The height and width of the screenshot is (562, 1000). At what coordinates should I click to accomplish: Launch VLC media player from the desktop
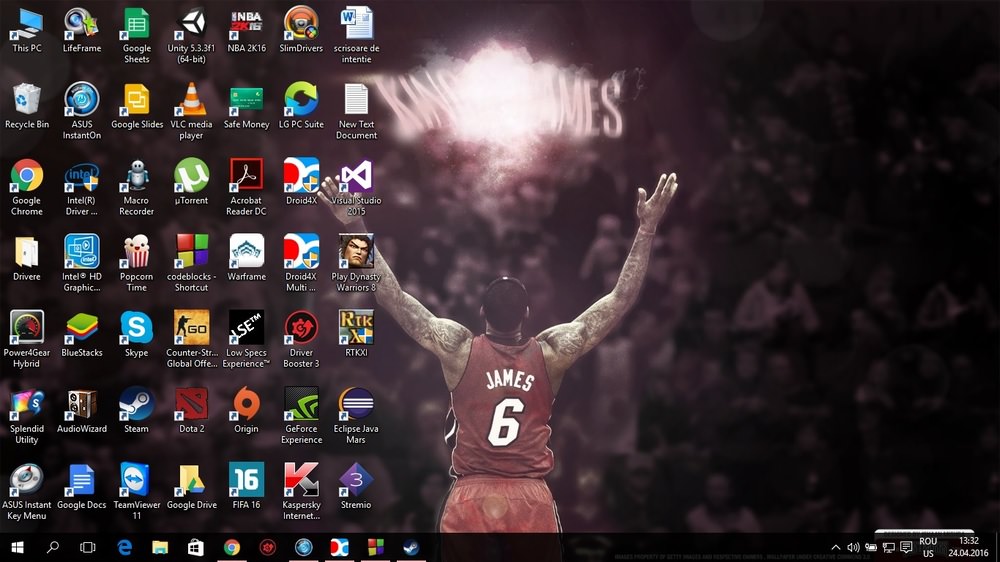[x=191, y=100]
